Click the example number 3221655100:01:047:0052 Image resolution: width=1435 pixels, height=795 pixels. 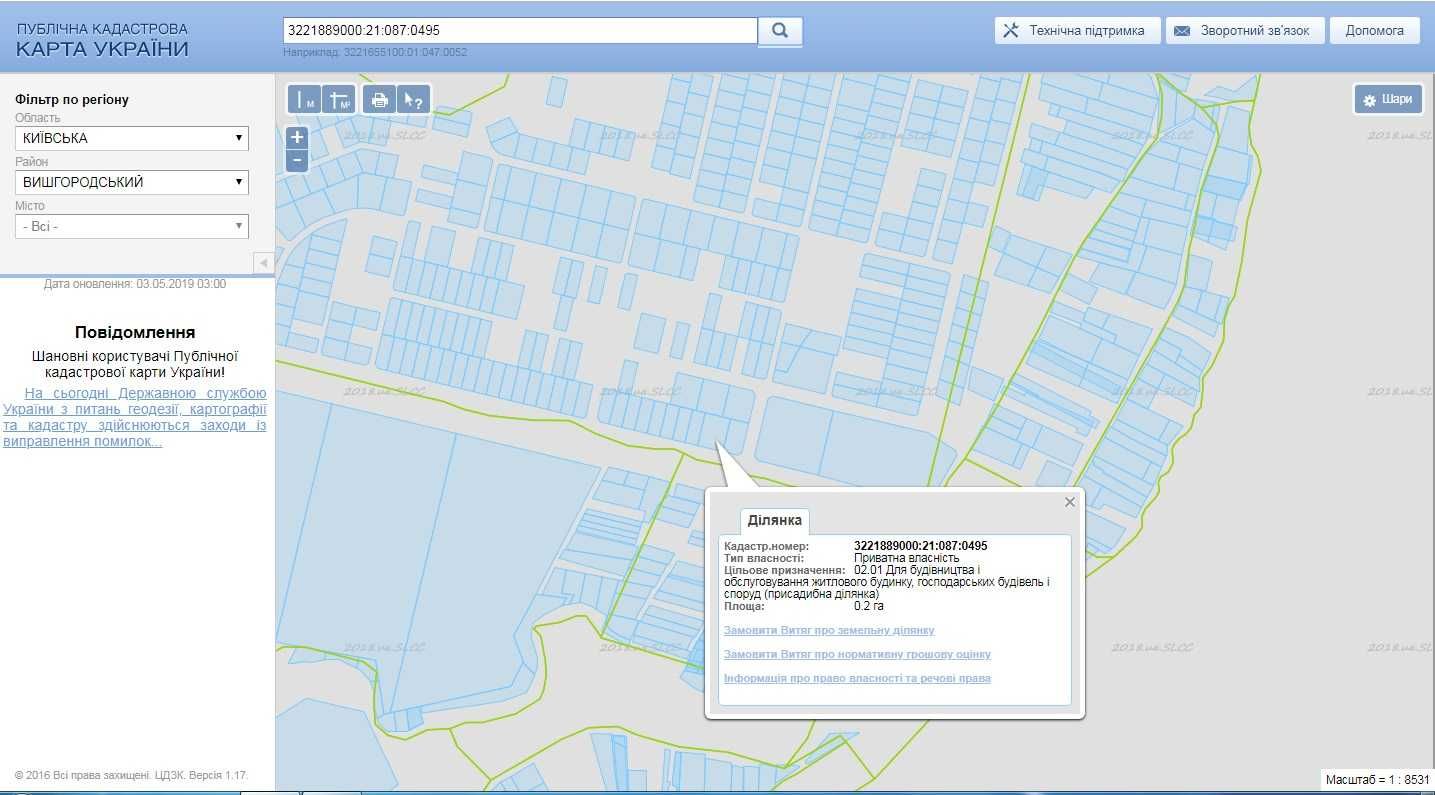pos(405,52)
